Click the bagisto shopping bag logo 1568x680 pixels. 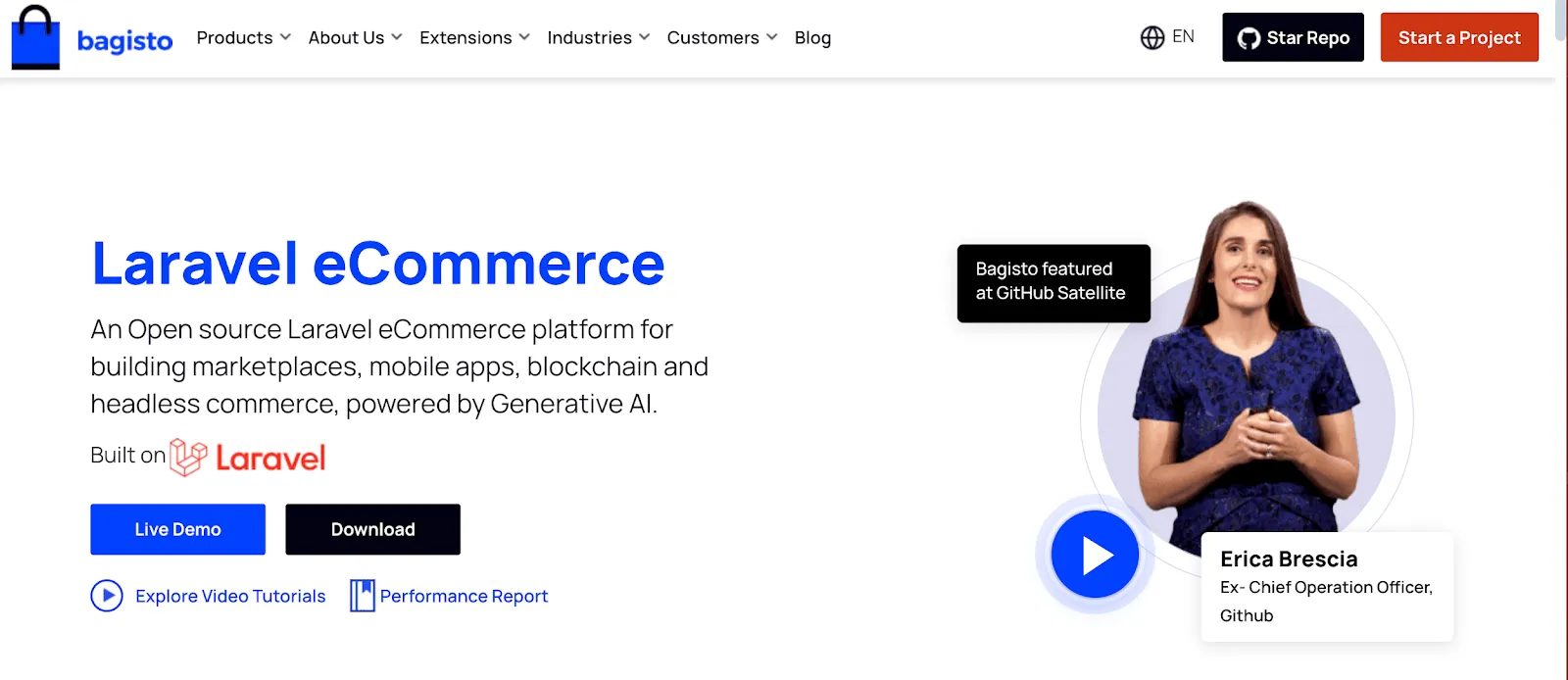(36, 38)
